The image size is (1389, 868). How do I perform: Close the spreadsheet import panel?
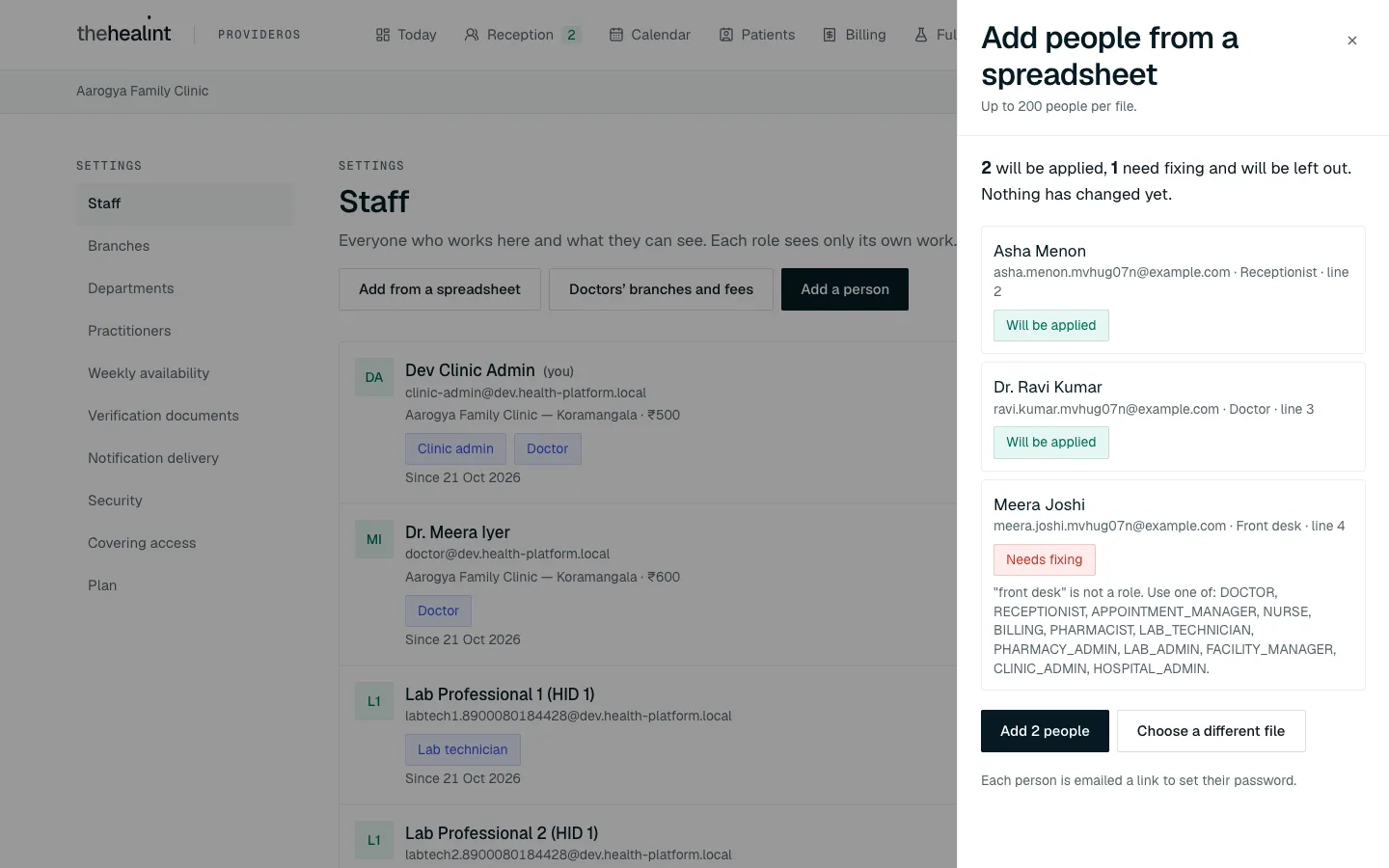[1351, 41]
